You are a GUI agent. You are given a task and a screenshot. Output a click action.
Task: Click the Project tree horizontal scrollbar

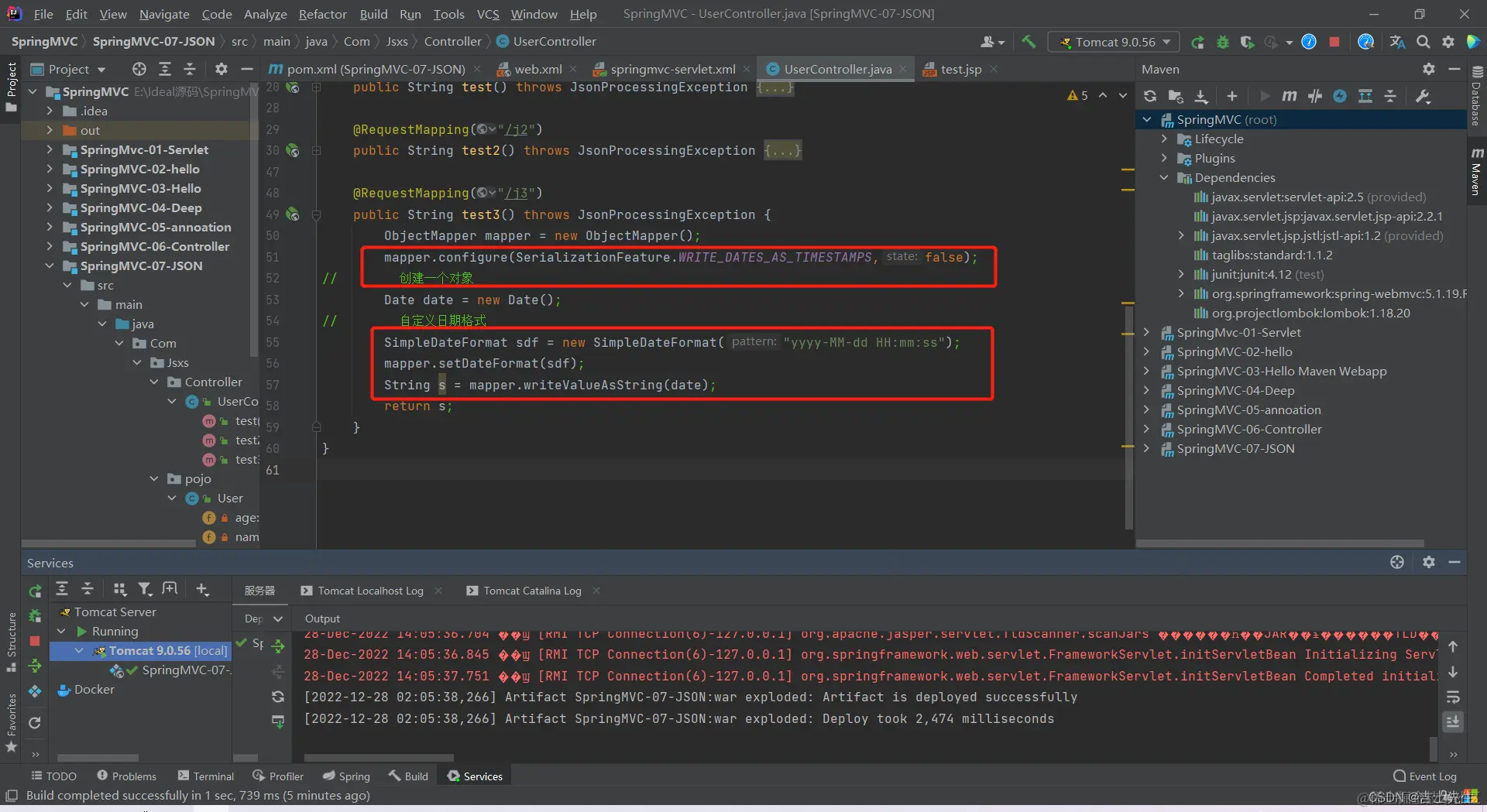point(109,543)
